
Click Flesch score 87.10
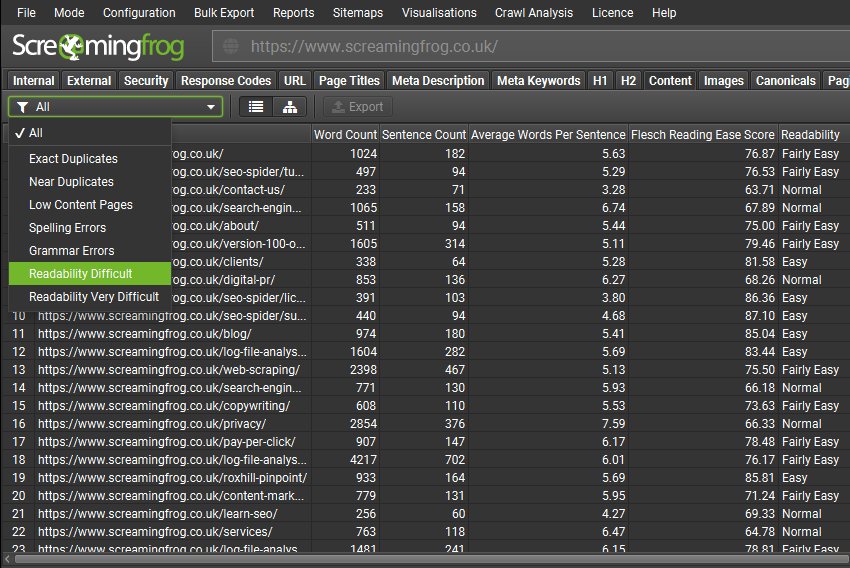tap(760, 315)
